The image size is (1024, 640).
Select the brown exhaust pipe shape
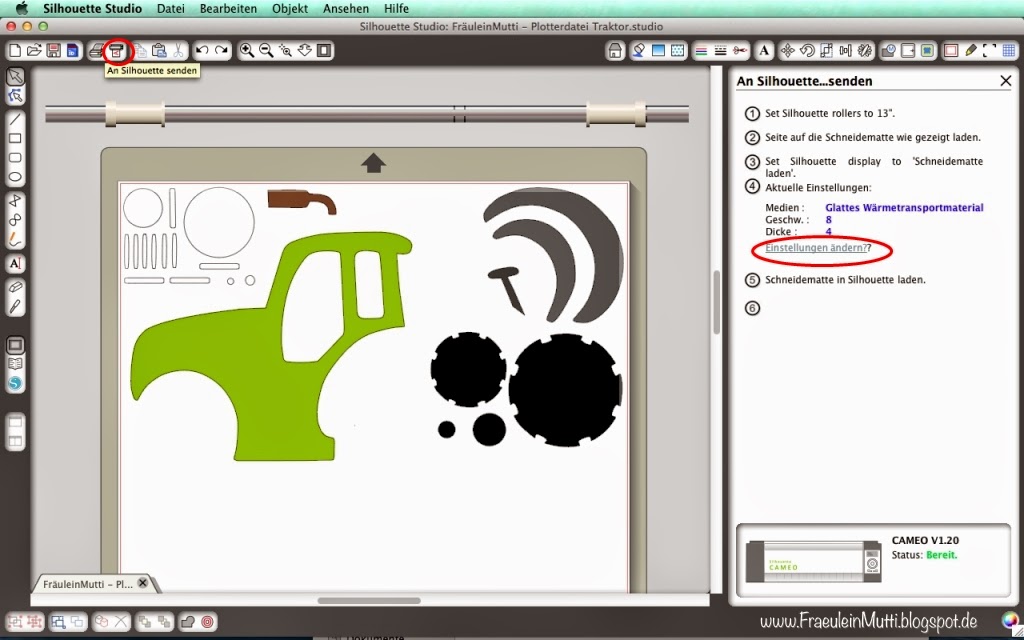tap(302, 201)
